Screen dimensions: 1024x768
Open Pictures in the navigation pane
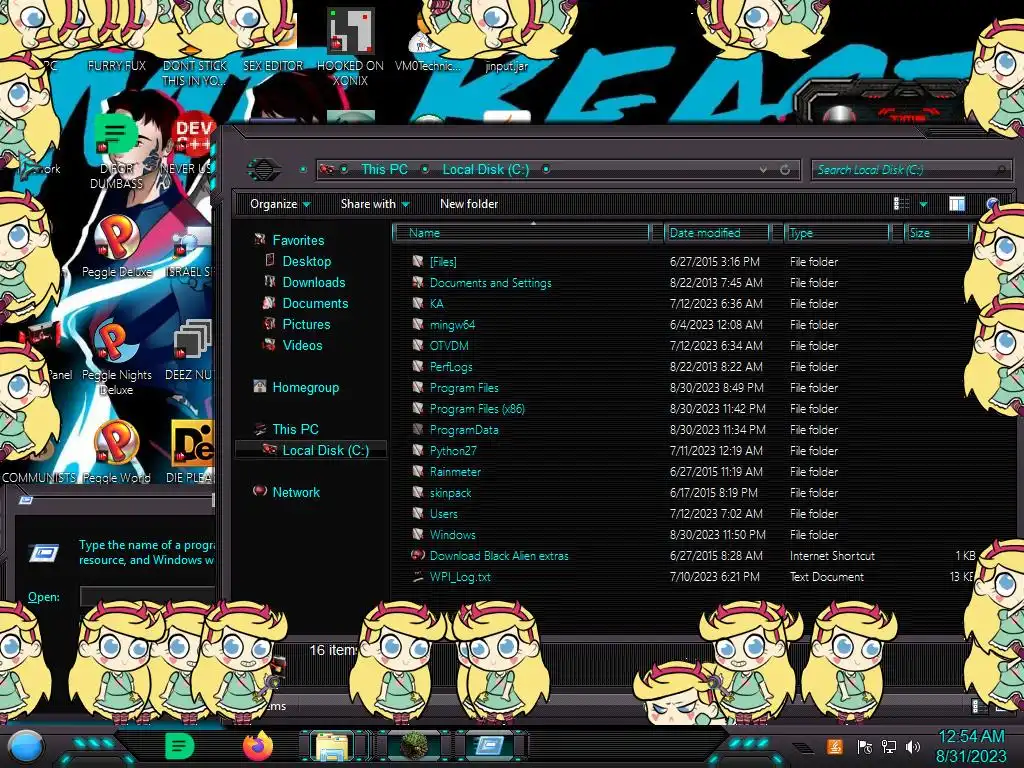click(x=306, y=324)
